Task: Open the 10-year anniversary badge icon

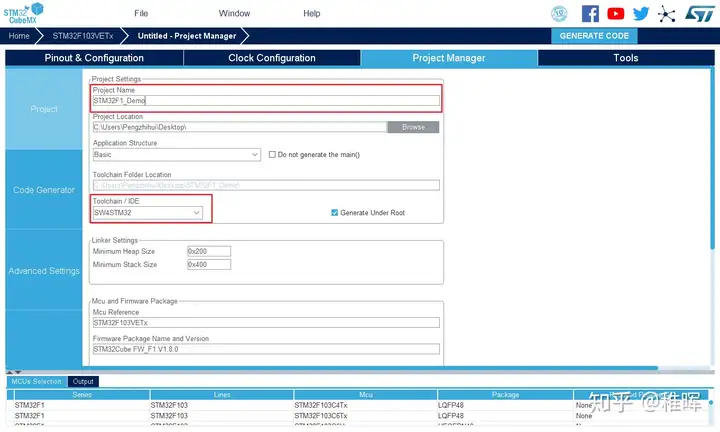Action: pyautogui.click(x=559, y=14)
